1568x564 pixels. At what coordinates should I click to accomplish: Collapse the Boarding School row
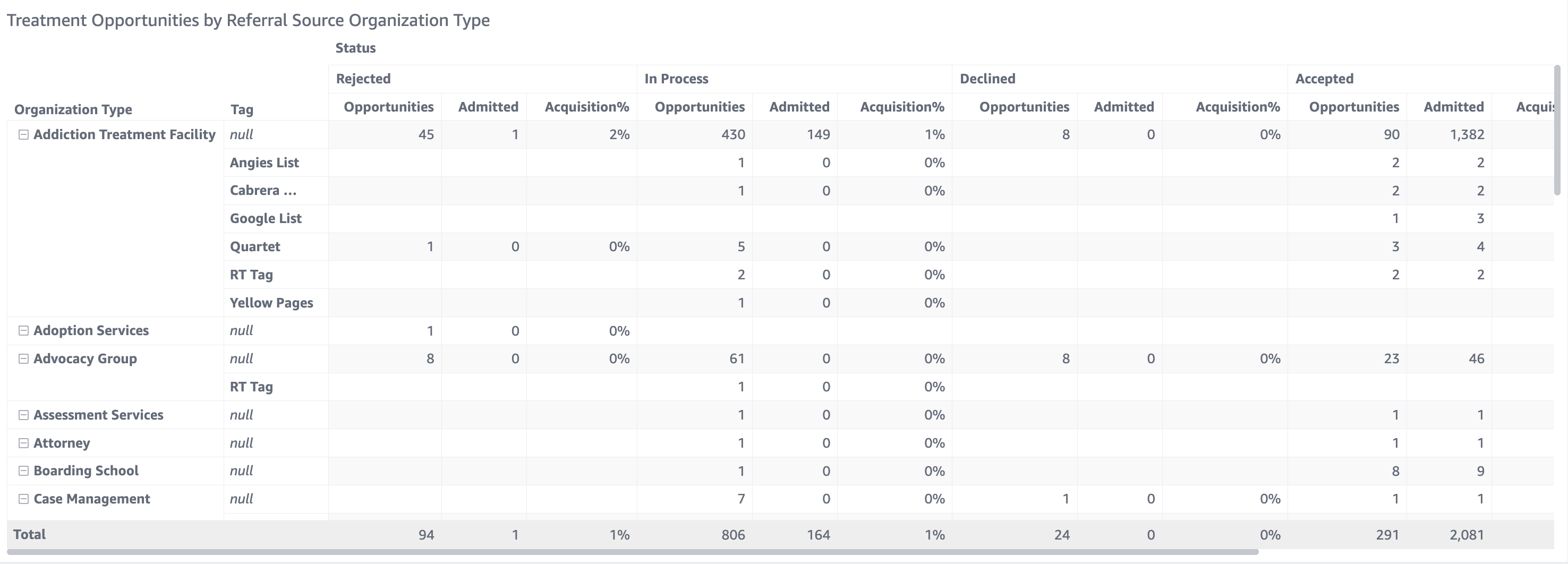(x=23, y=471)
